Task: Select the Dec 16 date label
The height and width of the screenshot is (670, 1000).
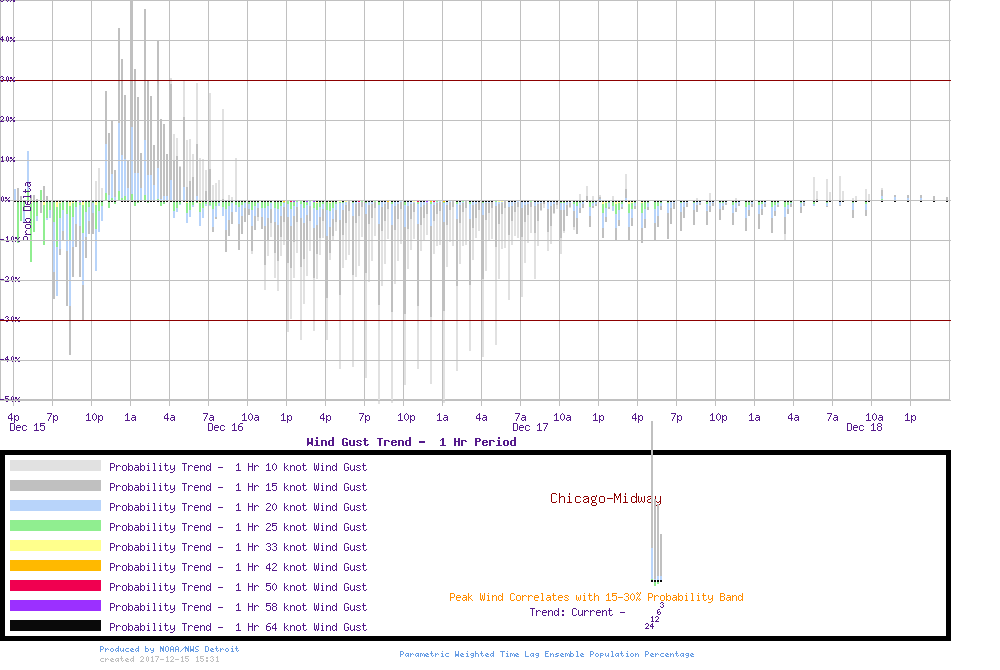Action: [x=225, y=427]
